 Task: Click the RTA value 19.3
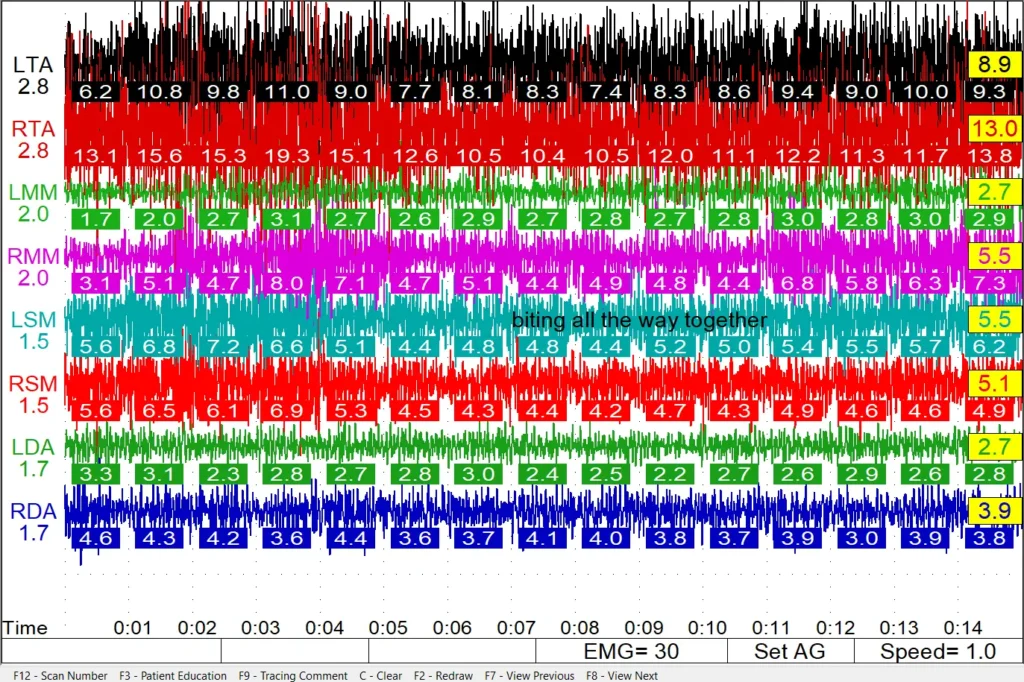287,155
